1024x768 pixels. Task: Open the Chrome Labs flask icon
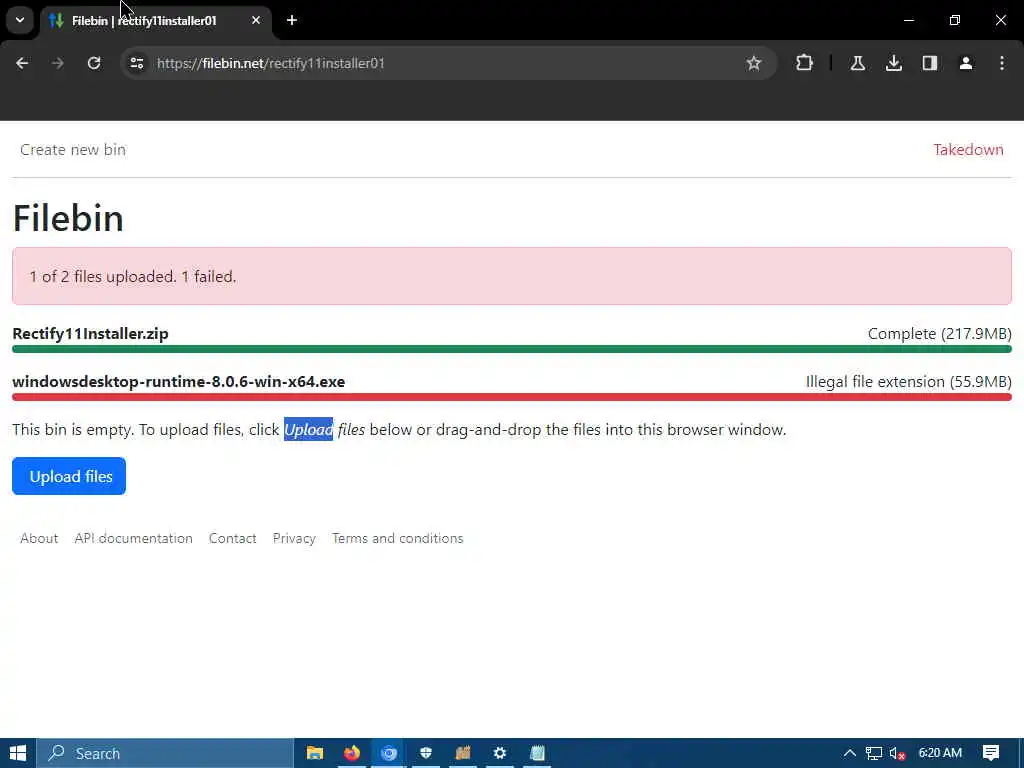click(x=857, y=63)
